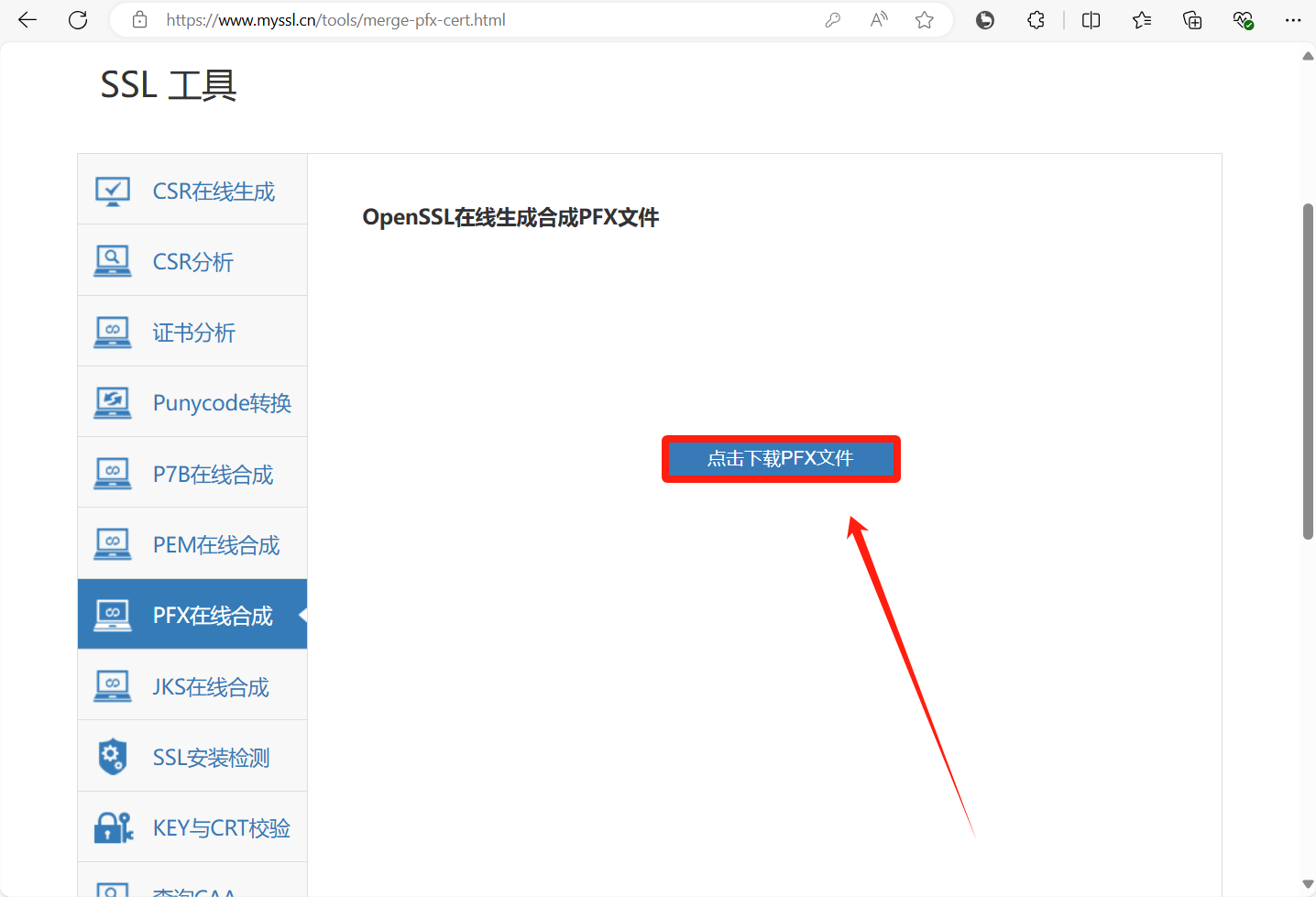1316x897 pixels.
Task: Select CSR分析 from the sidebar
Action: point(192,261)
